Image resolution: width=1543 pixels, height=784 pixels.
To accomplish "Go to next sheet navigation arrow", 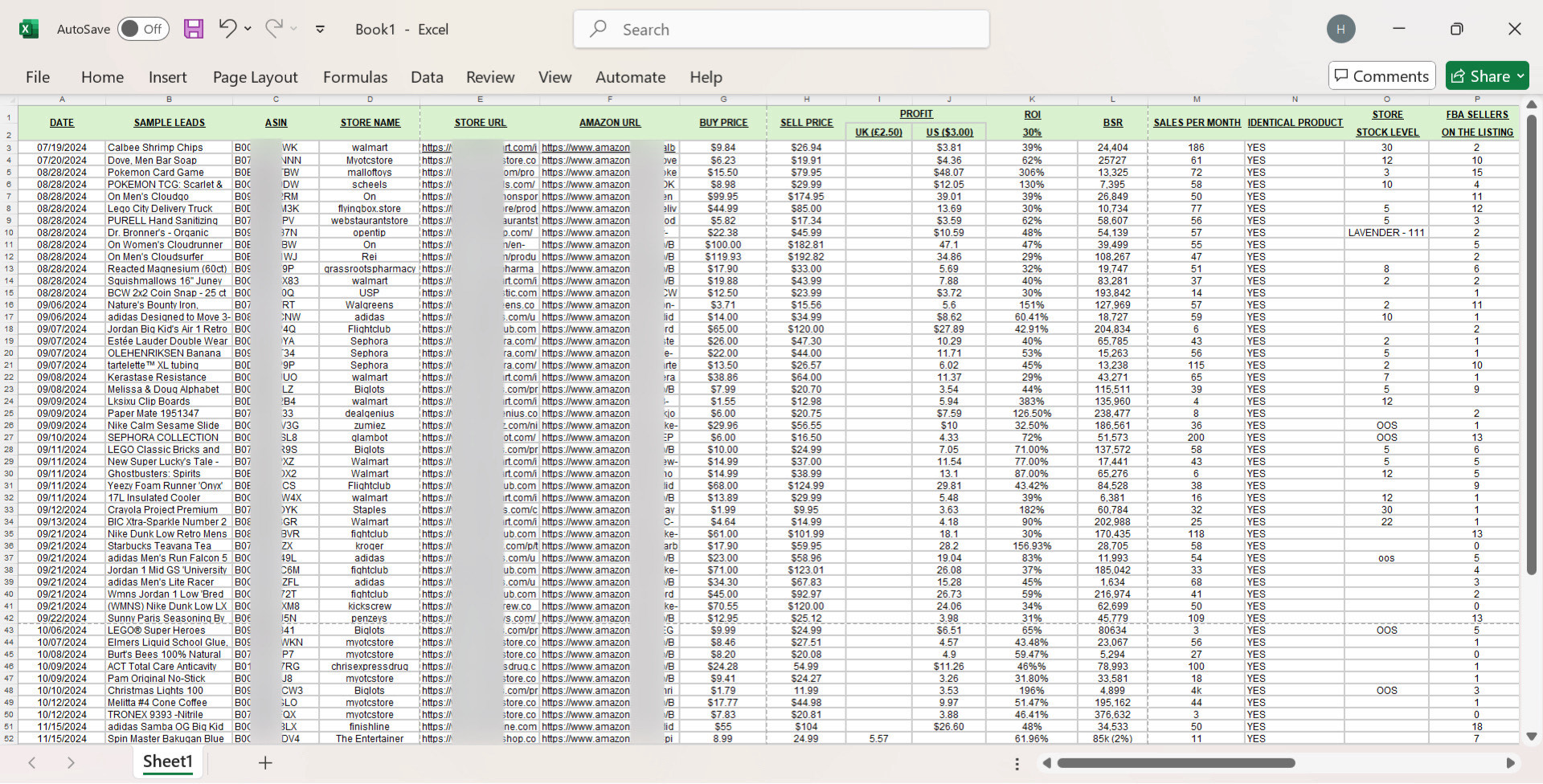I will [x=71, y=762].
